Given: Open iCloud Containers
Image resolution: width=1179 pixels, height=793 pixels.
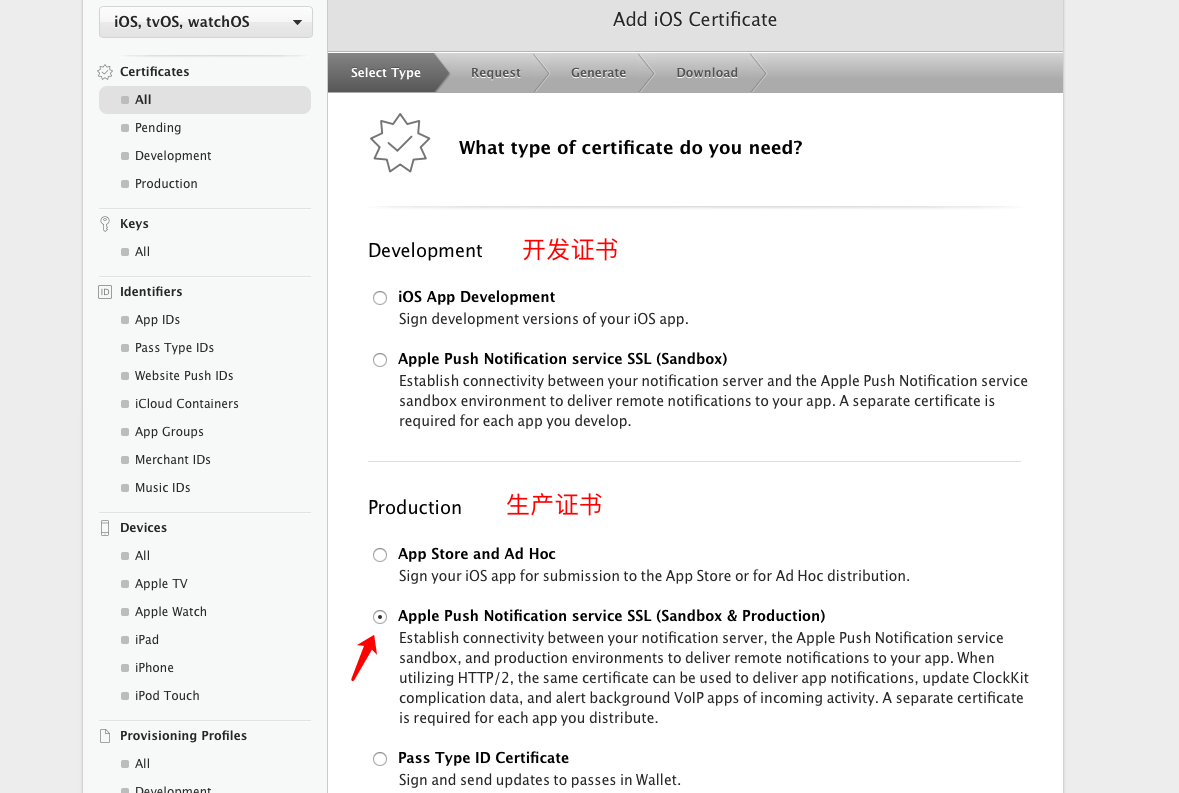Looking at the screenshot, I should coord(186,404).
